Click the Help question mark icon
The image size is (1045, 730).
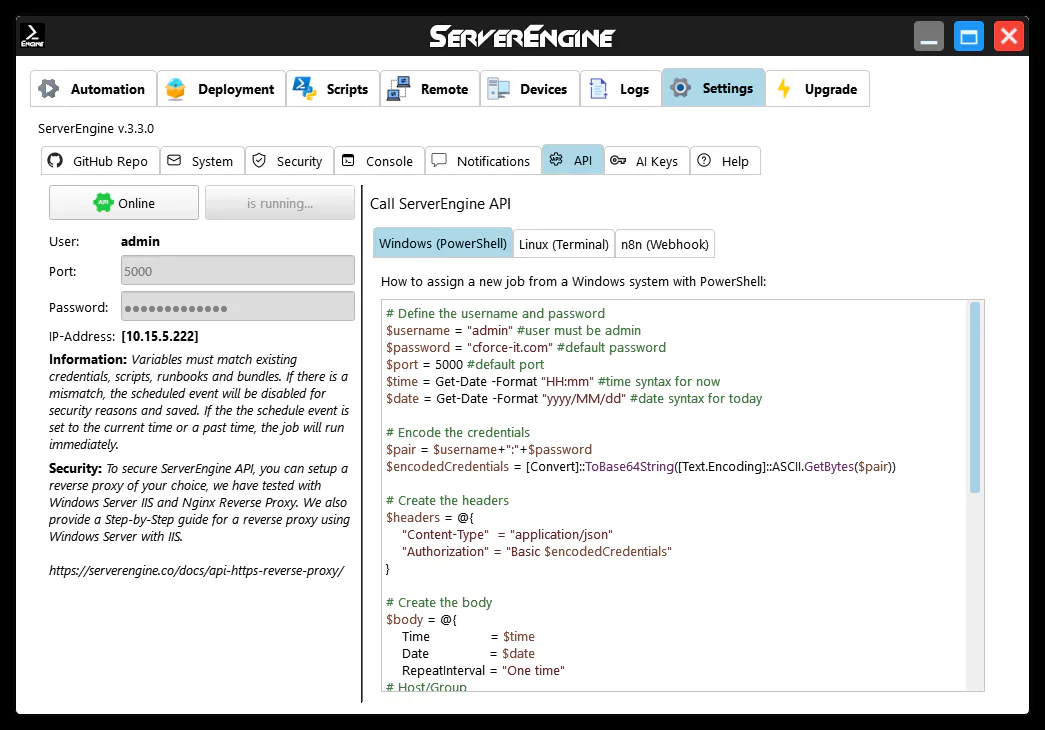(704, 161)
